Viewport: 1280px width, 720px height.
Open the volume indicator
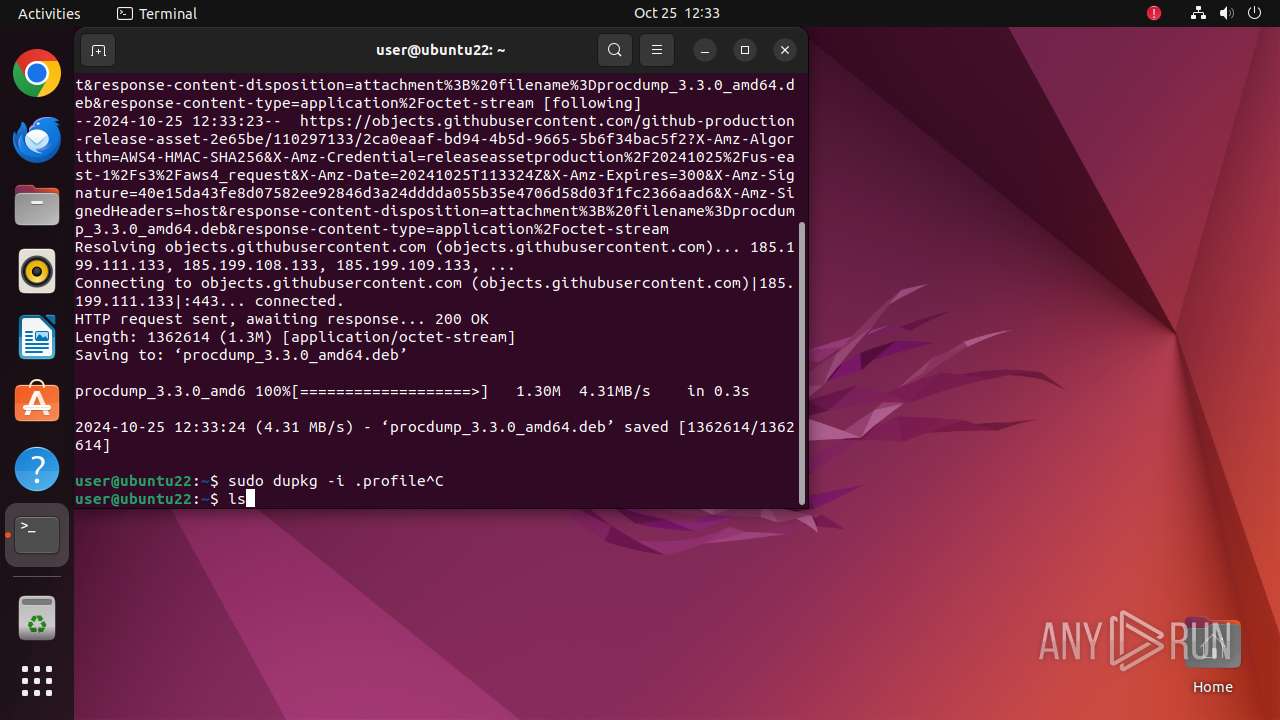[x=1226, y=13]
